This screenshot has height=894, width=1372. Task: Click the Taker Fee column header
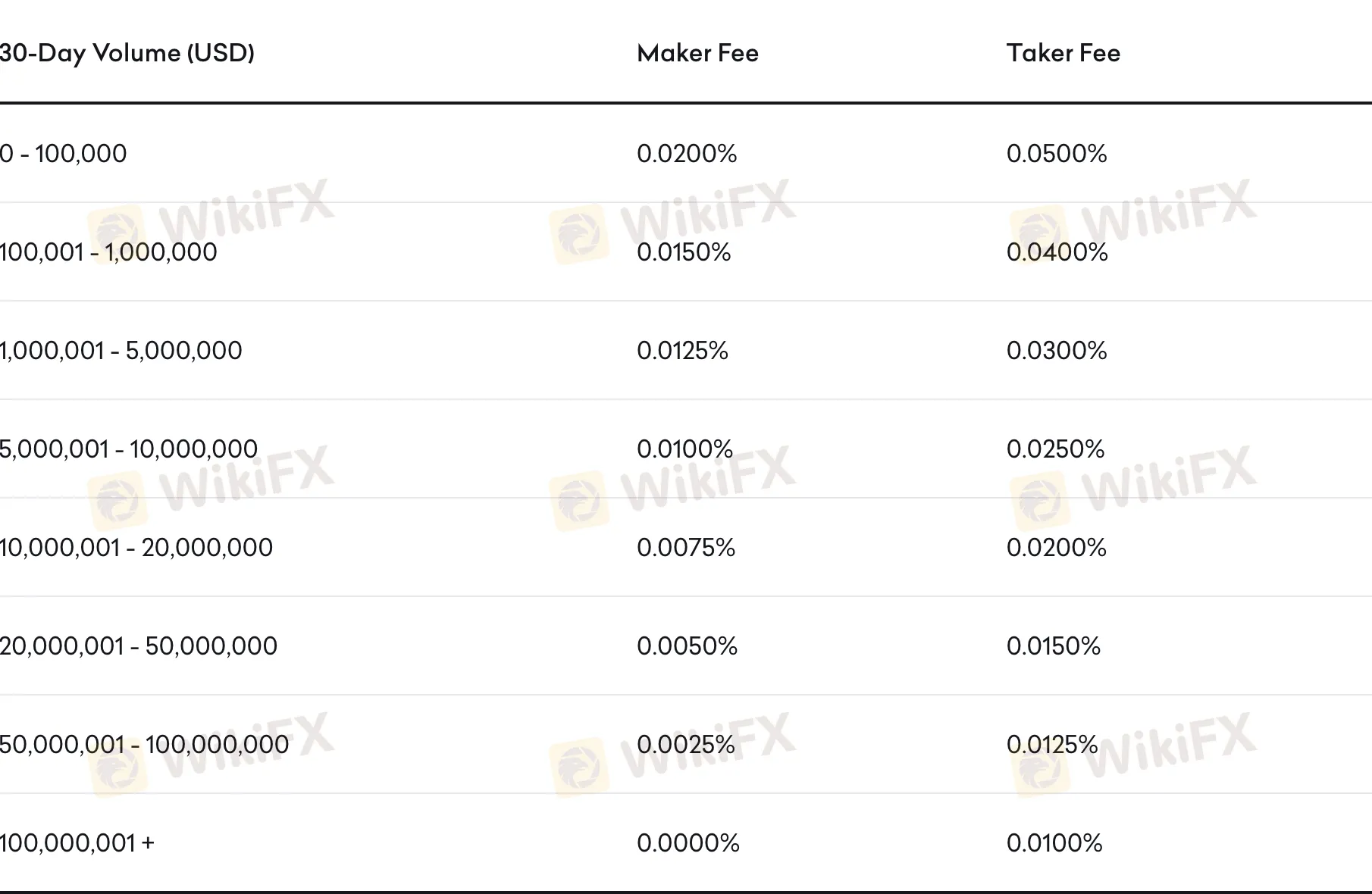pos(1063,53)
